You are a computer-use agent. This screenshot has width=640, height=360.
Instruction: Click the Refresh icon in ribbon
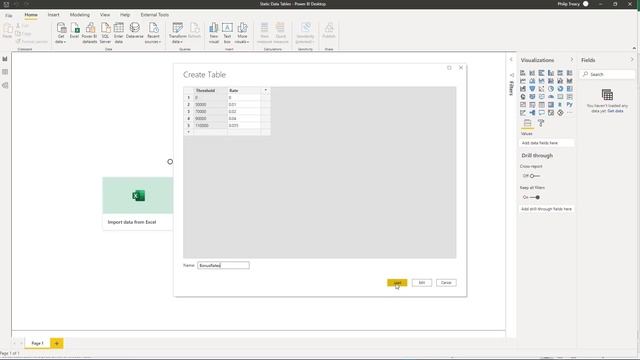point(194,31)
